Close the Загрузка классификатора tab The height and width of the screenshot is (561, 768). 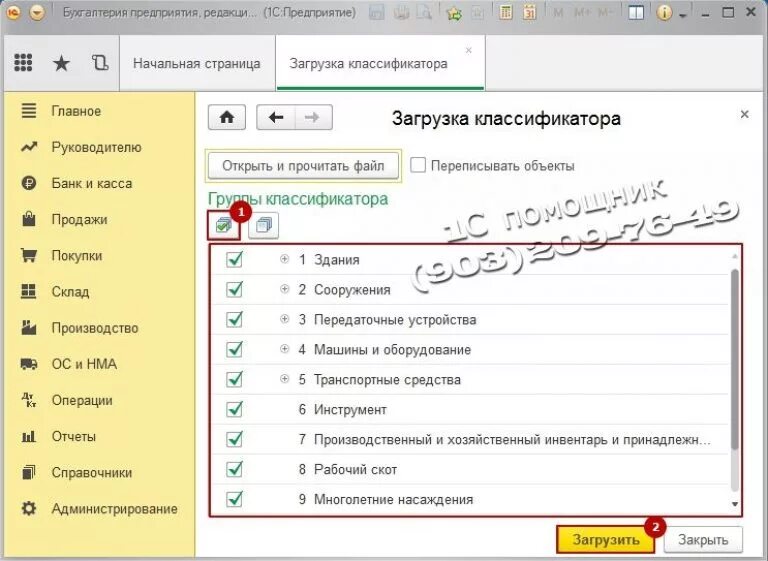click(469, 50)
